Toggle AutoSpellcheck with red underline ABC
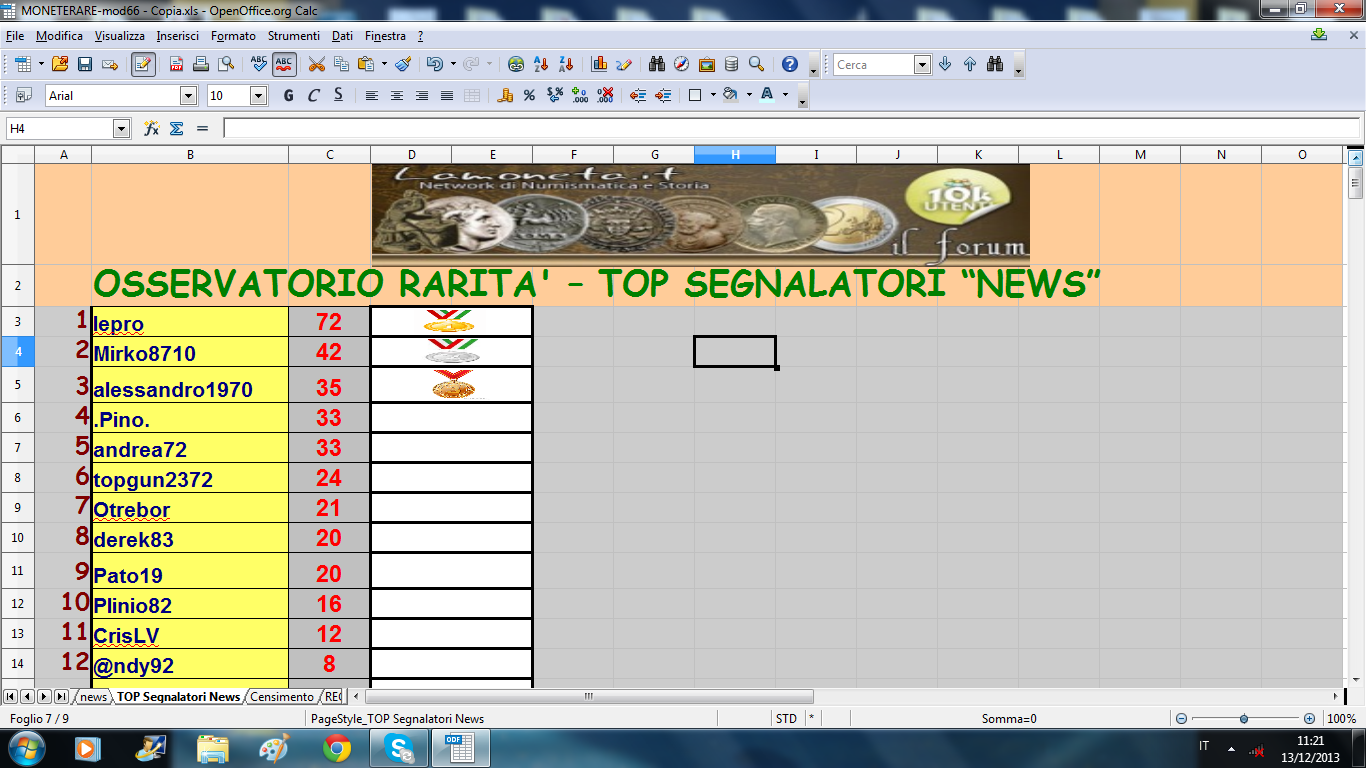Screen dimensions: 1366x768 284,64
